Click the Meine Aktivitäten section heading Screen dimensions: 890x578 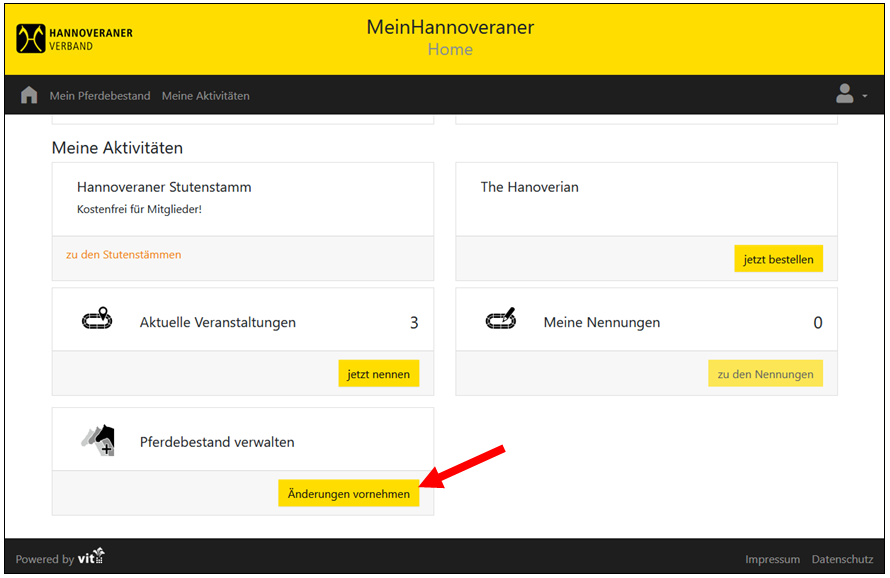117,148
